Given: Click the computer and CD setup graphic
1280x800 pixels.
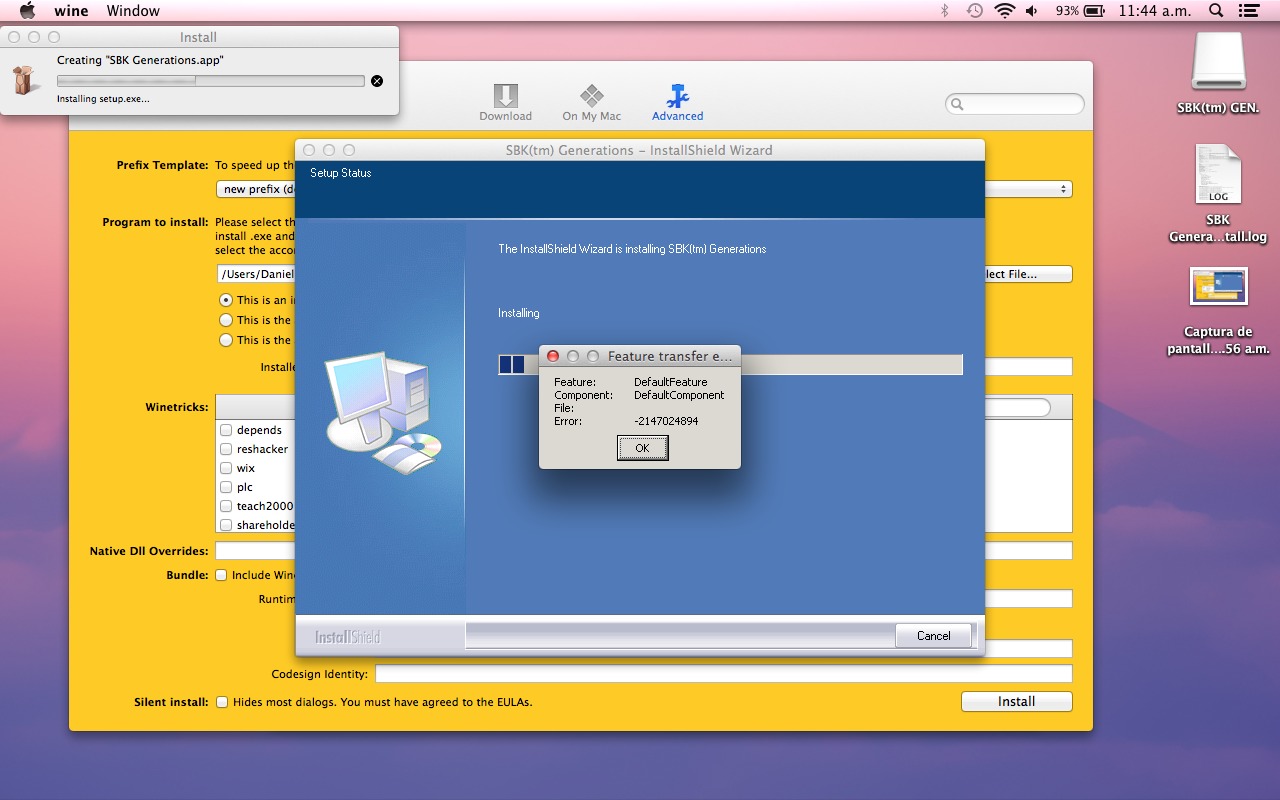Looking at the screenshot, I should 383,411.
